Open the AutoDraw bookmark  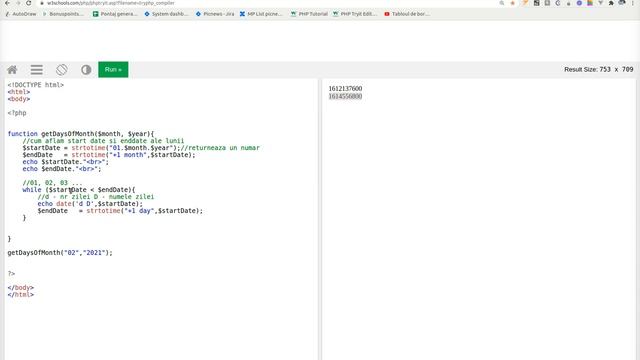21,14
